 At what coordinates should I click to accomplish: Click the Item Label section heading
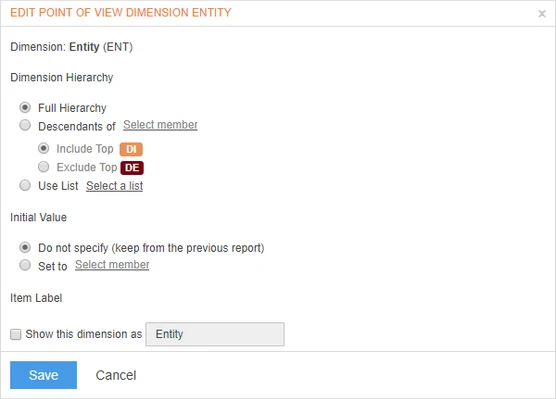(36, 298)
